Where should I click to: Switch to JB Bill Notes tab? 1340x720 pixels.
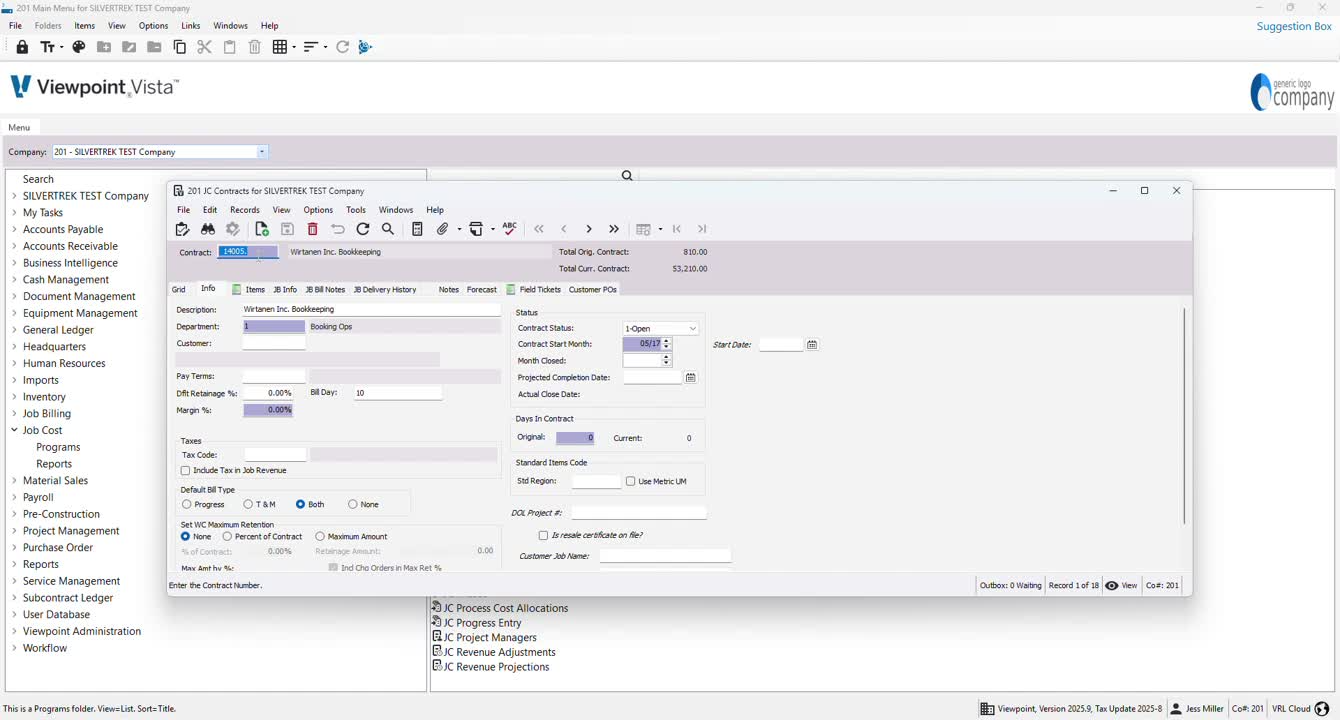click(x=325, y=290)
